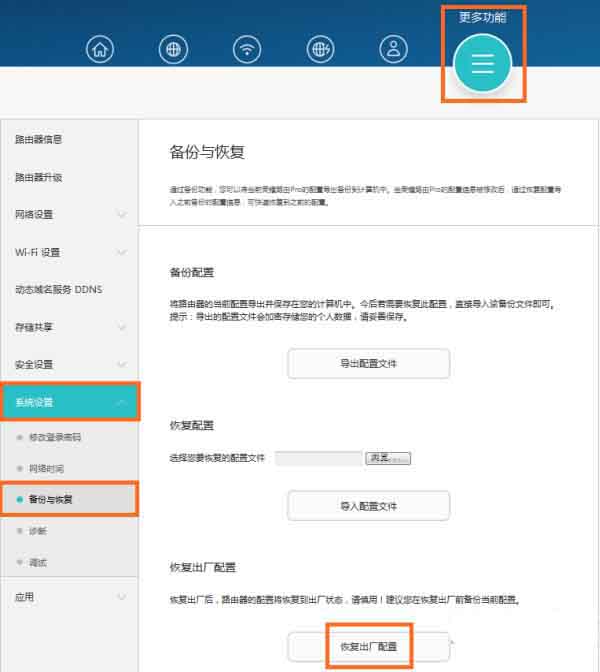Open 动态域名服务 DDNS

pos(59,290)
